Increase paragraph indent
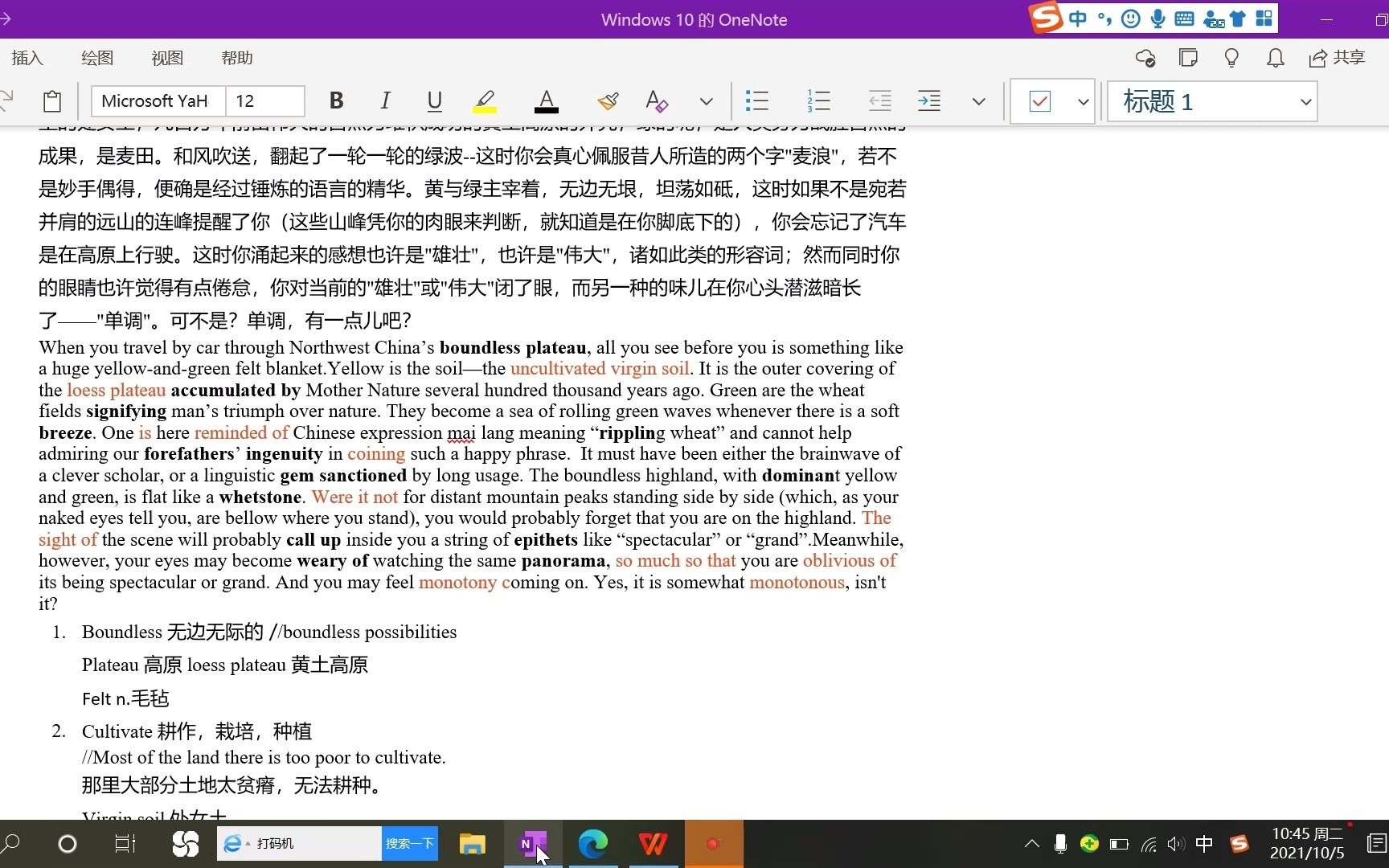Screen dimensions: 1389x868 tap(929, 101)
